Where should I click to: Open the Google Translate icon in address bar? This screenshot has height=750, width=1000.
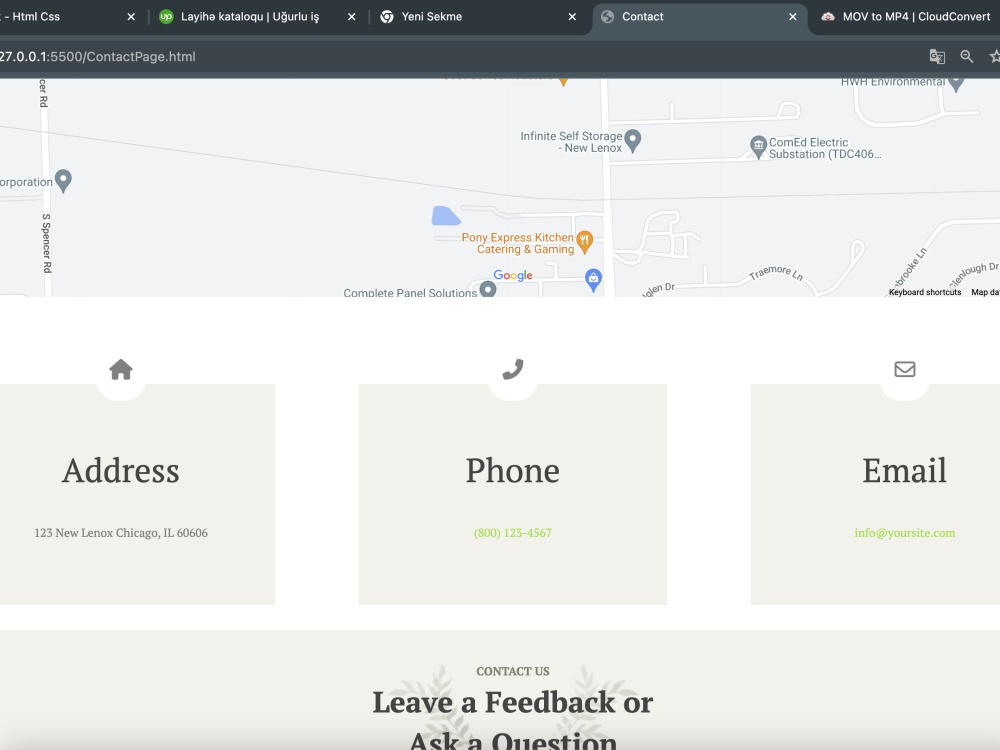click(x=937, y=56)
